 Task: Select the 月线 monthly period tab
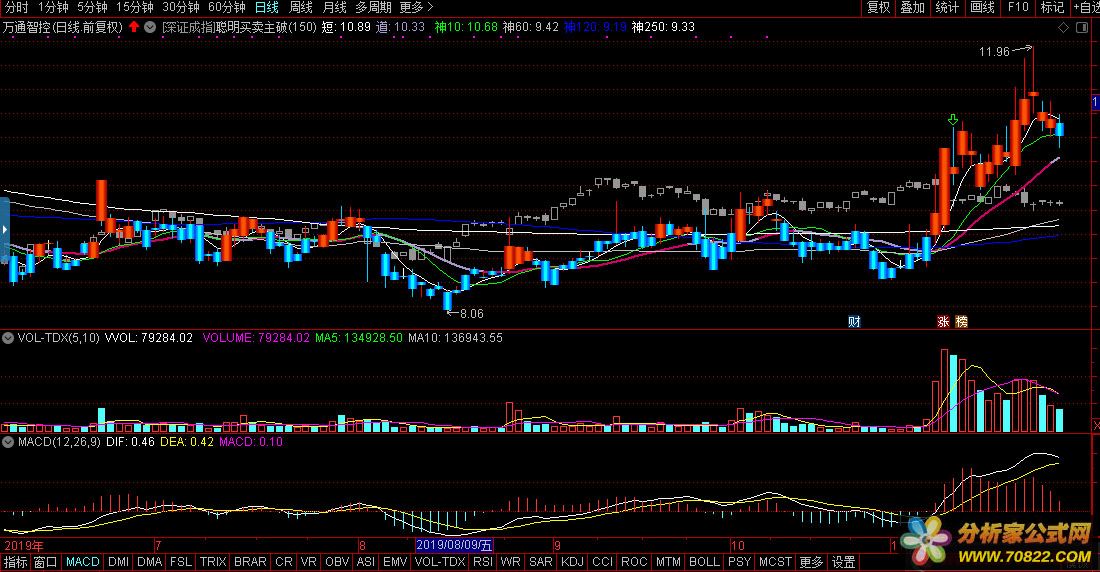pyautogui.click(x=335, y=7)
